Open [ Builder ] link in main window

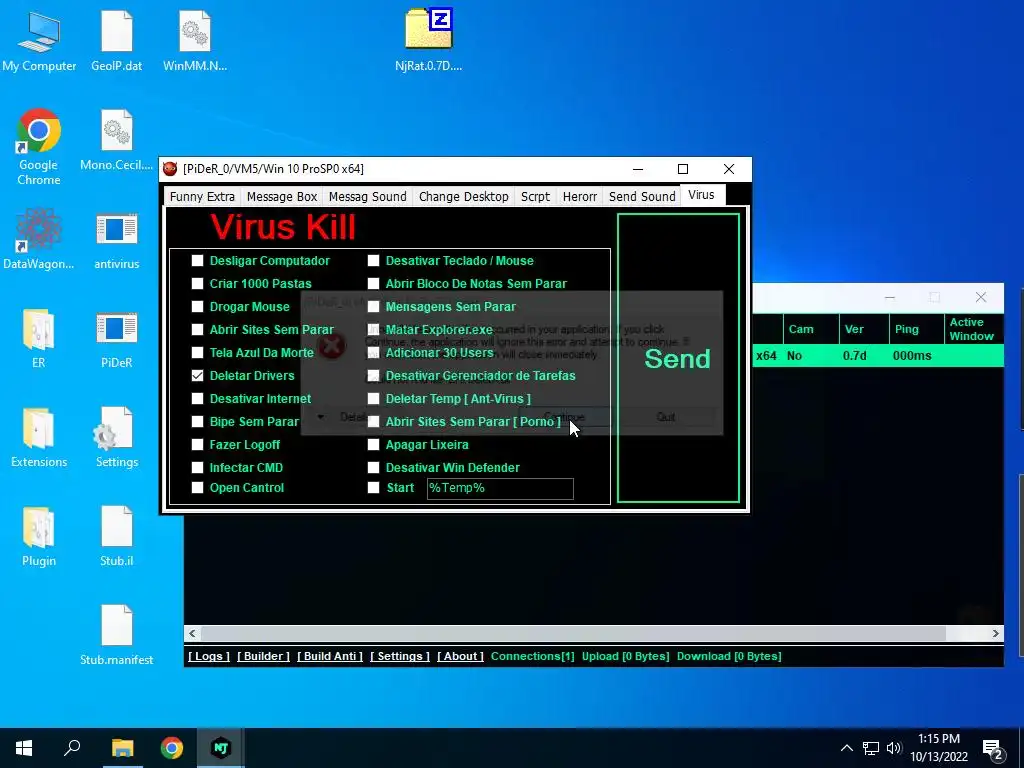point(263,656)
